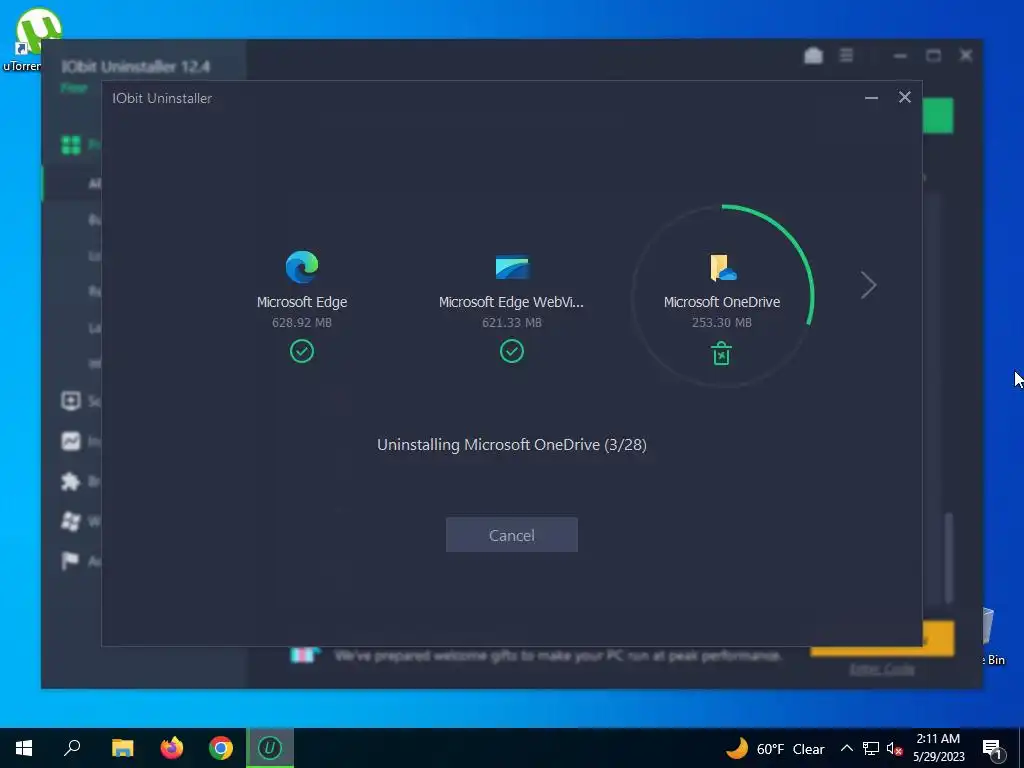This screenshot has width=1024, height=768.
Task: Launch Google Chrome from the taskbar
Action: (x=221, y=748)
